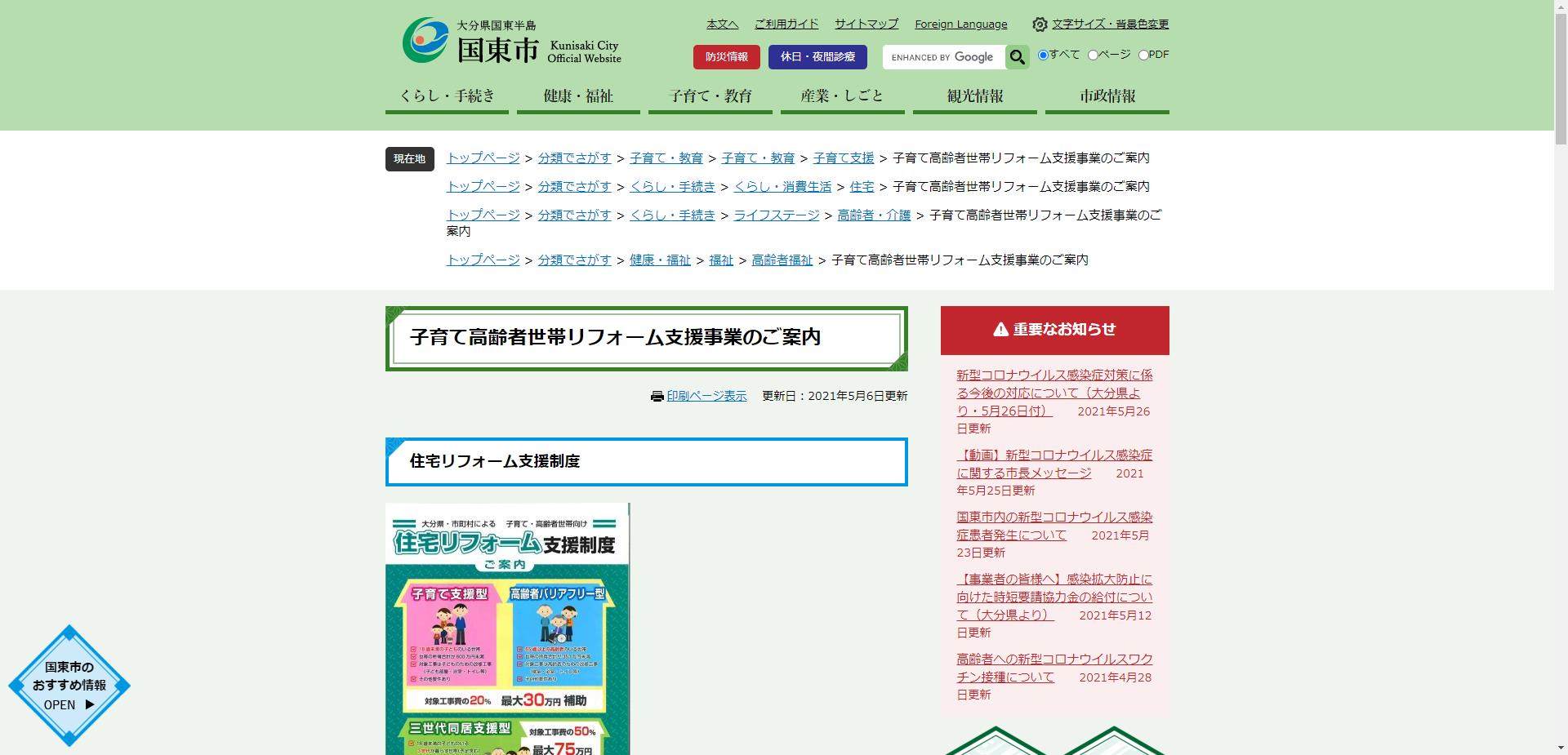Click the 休日・夜間診療 button
The width and height of the screenshot is (1568, 755).
pos(817,57)
